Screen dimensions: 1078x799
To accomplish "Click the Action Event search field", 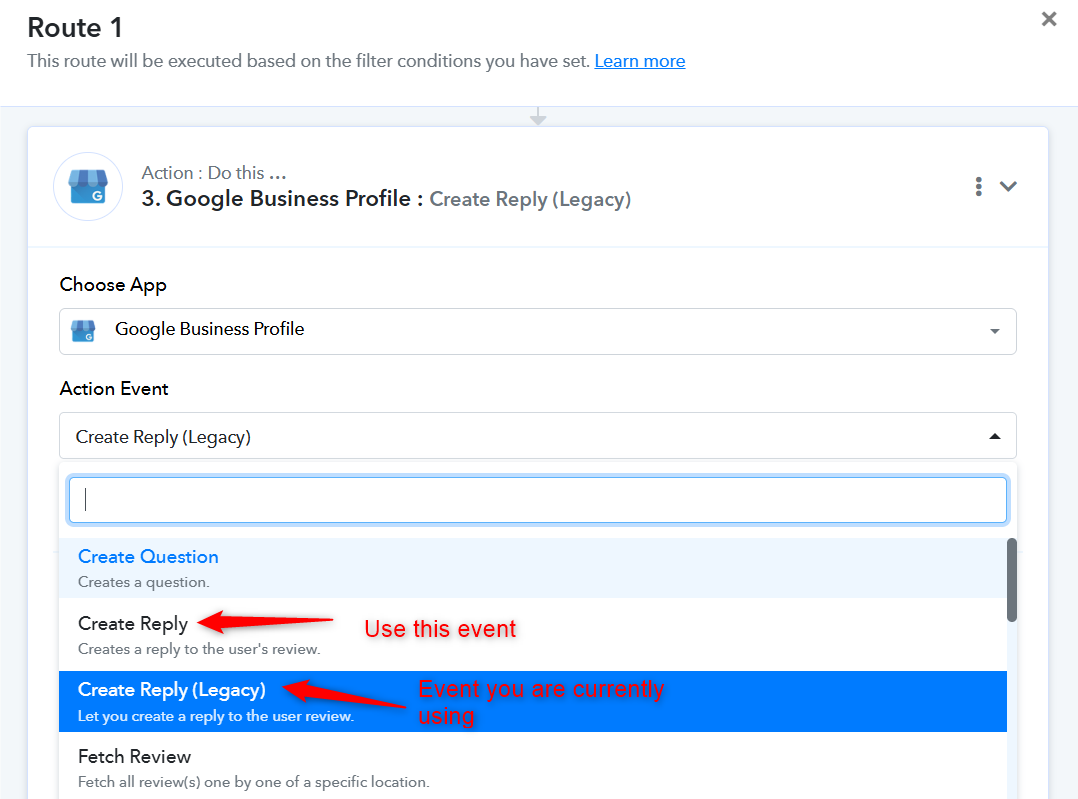I will pos(538,500).
